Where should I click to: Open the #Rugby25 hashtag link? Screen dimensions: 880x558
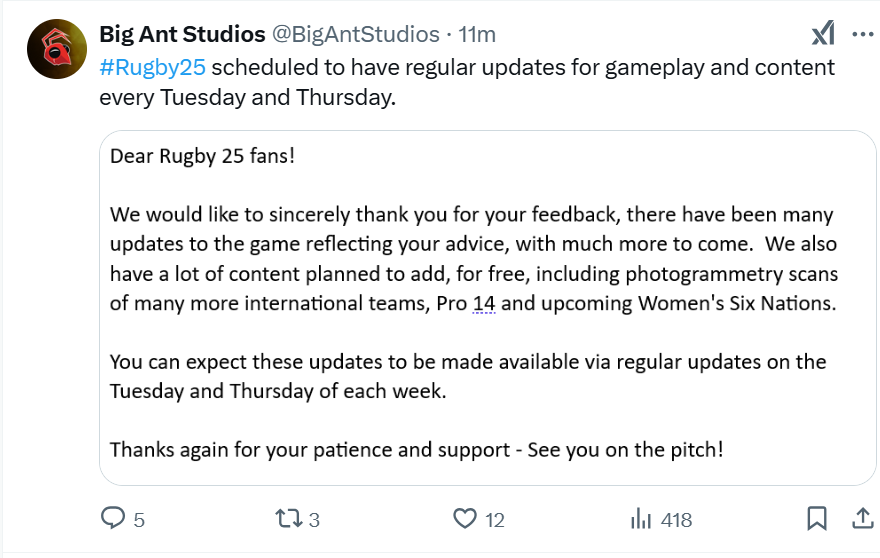click(x=153, y=67)
